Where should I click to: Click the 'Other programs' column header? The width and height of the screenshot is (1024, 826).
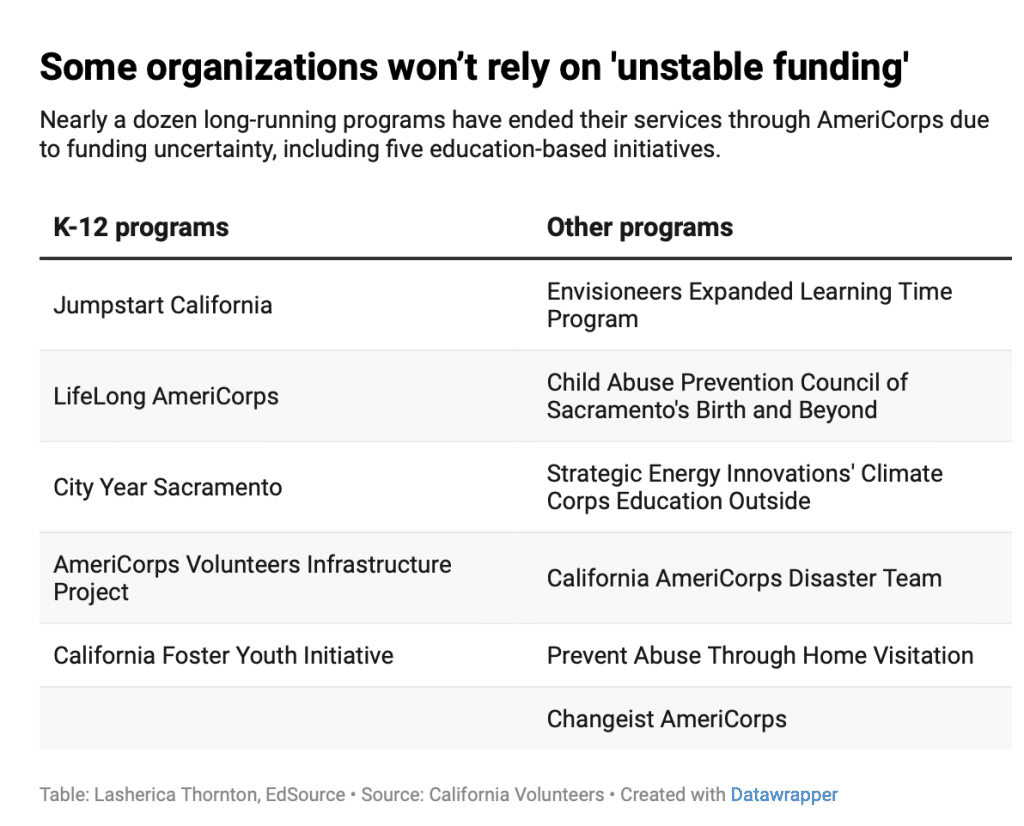pos(640,227)
